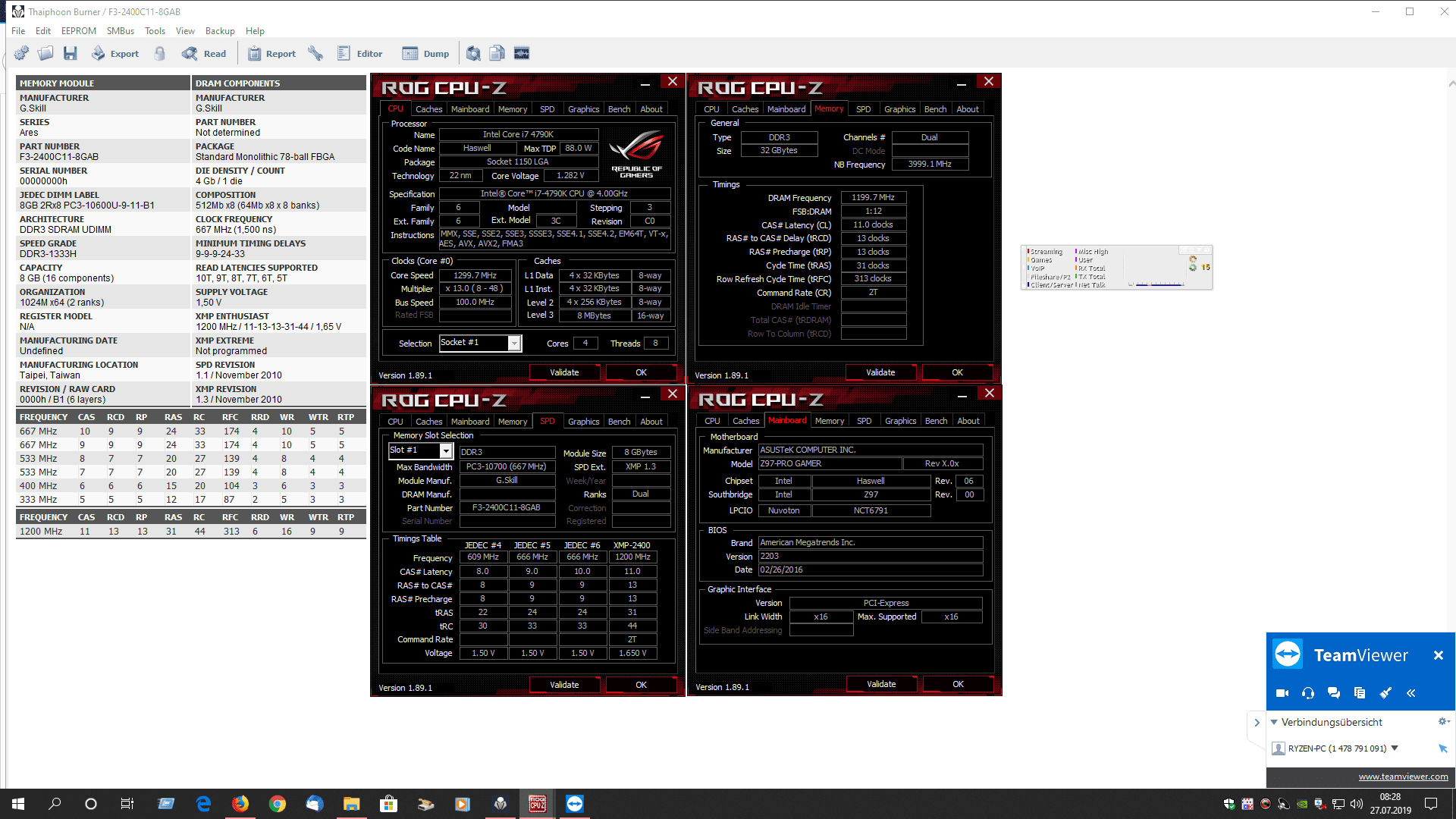Open the Editor from the toolbar
1456x819 pixels.
(359, 53)
